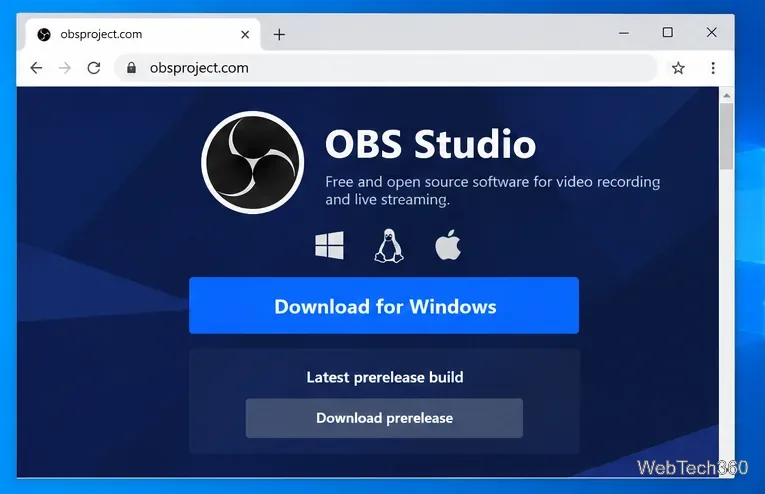
Task: Reload the obsproject.com page
Action: tap(94, 68)
